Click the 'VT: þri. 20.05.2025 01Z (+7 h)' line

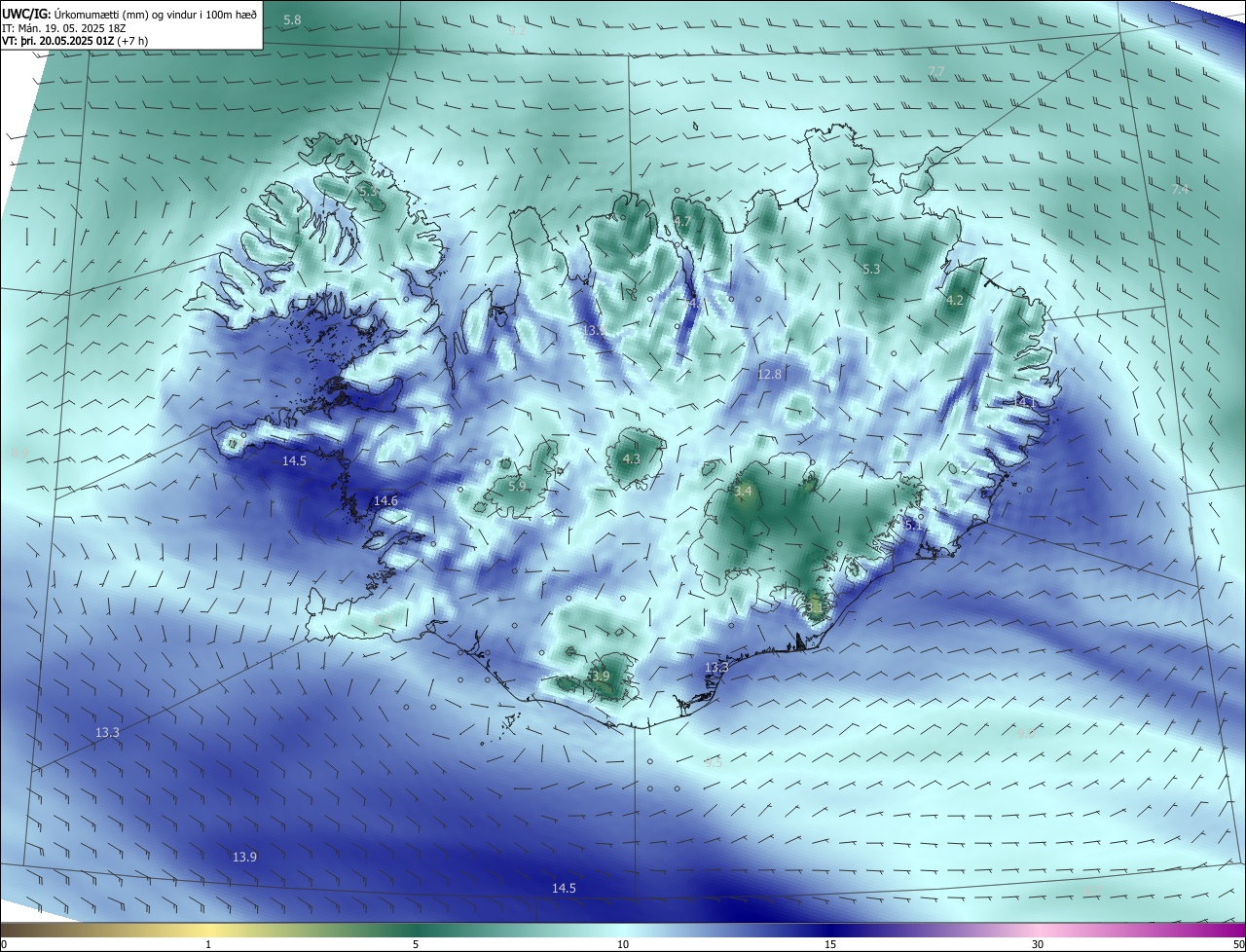[75, 41]
